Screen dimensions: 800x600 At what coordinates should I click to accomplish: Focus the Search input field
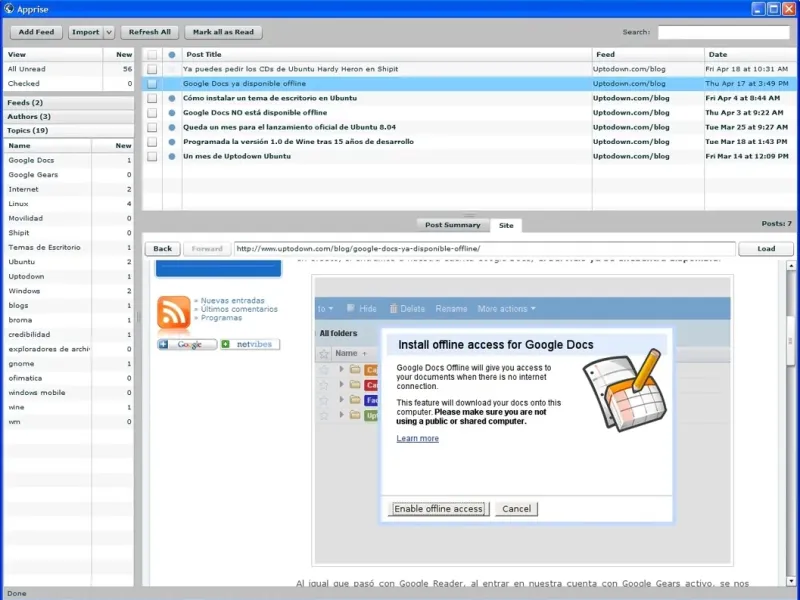pos(723,32)
